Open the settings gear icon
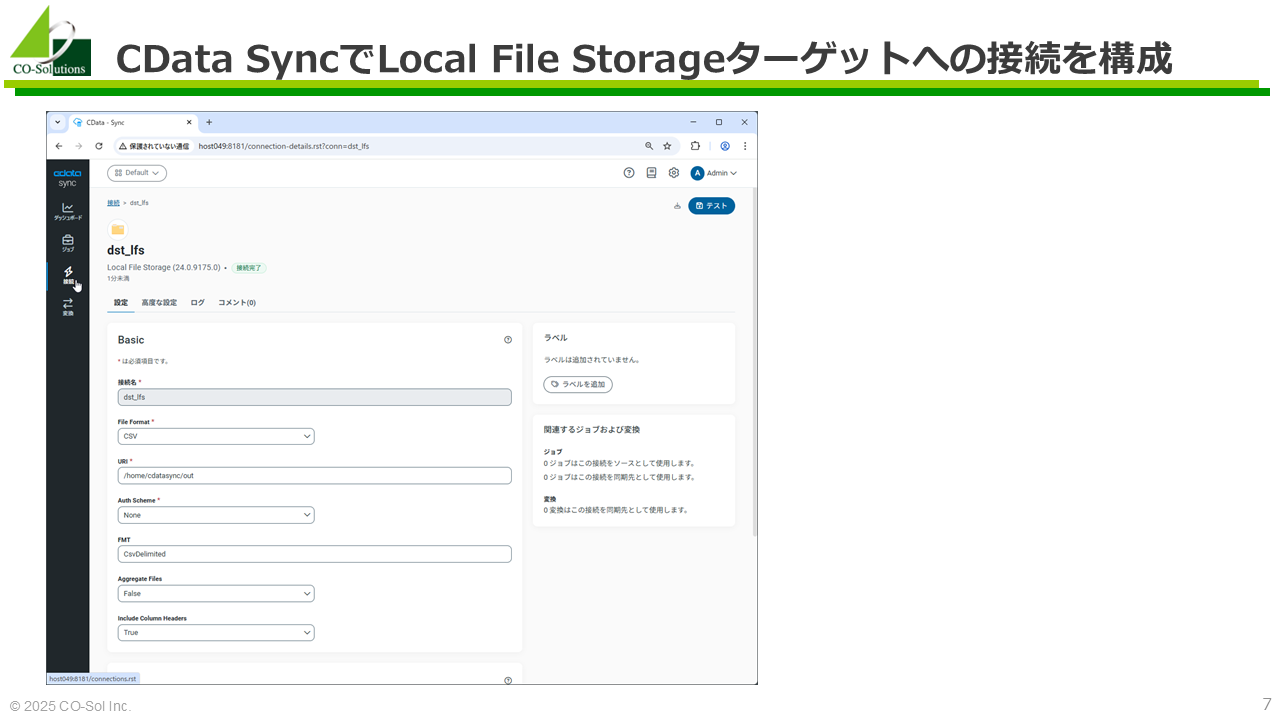Screen dimensions: 1280x720 (674, 173)
